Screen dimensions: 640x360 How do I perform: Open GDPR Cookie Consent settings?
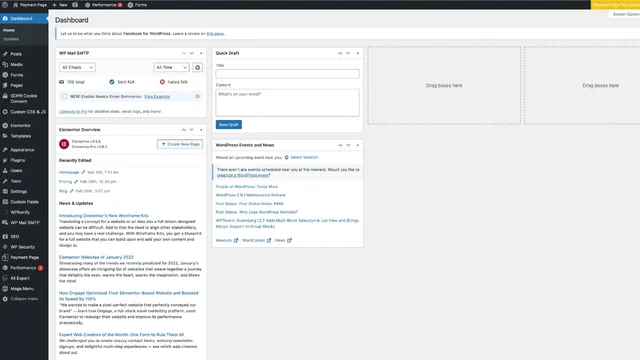(x=23, y=98)
